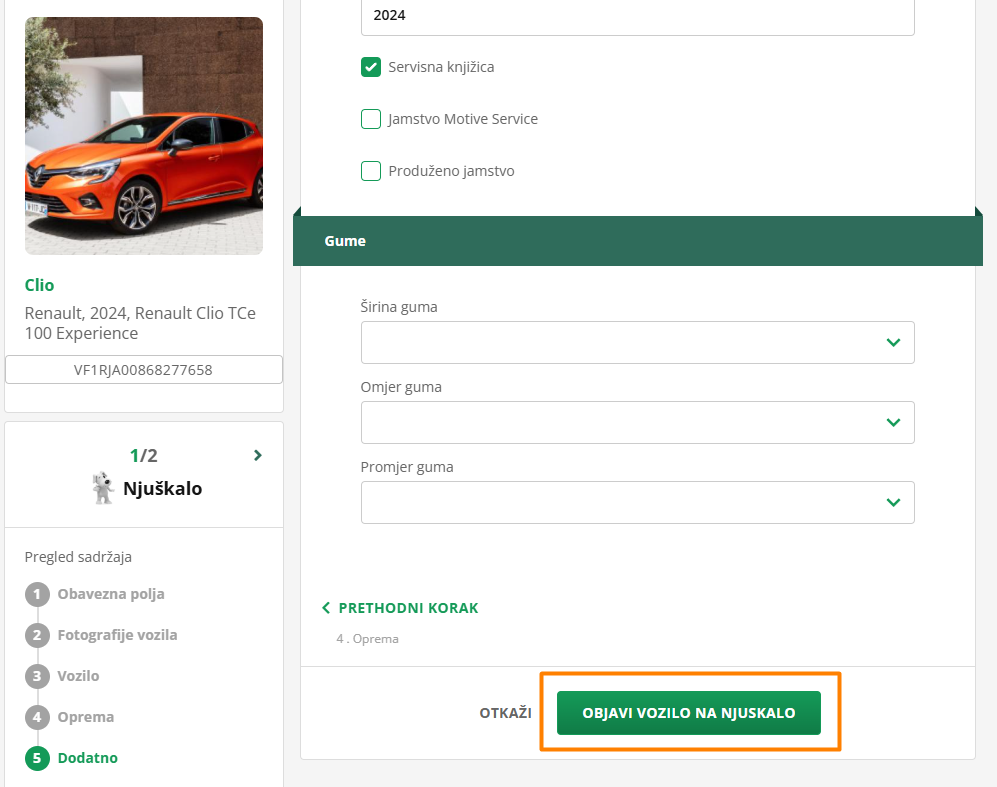
Task: Click the orange Renault Clio photo
Action: tap(144, 136)
